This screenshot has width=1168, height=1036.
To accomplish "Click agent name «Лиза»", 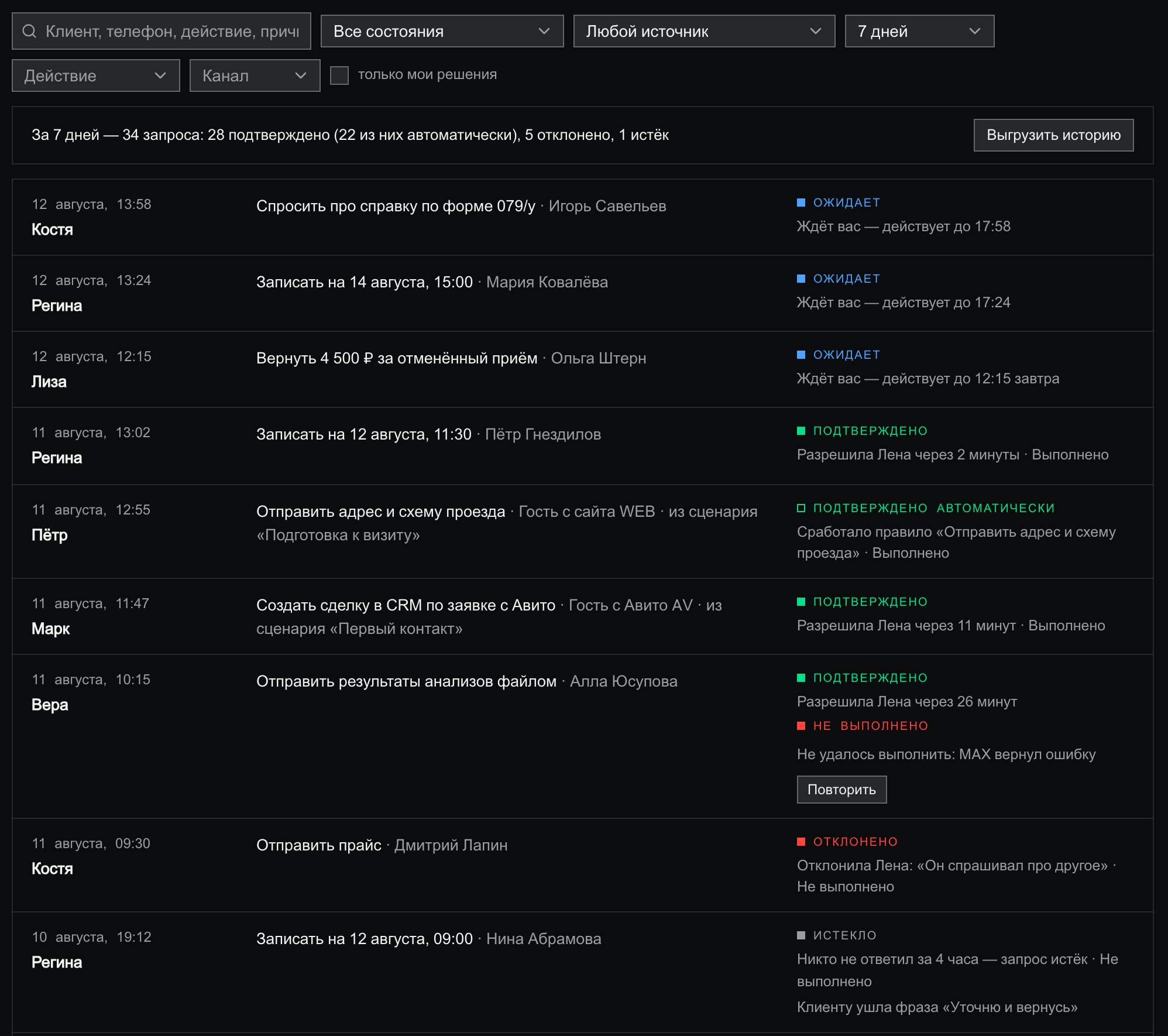I will pos(49,382).
